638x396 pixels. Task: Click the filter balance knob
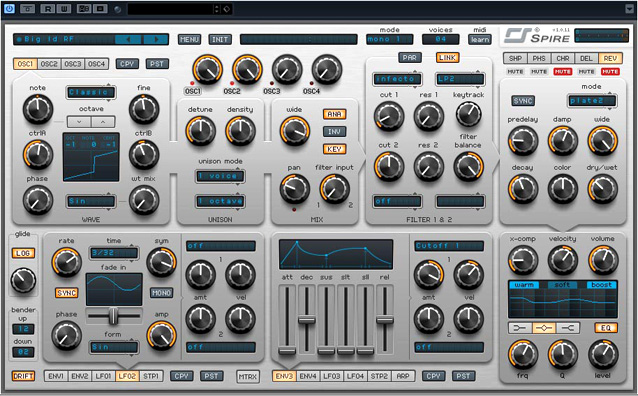click(468, 166)
